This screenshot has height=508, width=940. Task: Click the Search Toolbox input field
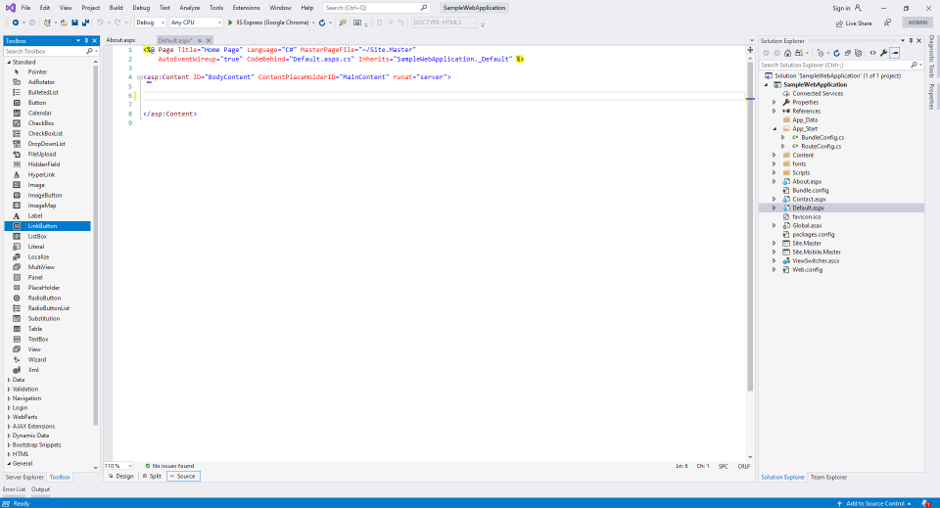pyautogui.click(x=46, y=52)
